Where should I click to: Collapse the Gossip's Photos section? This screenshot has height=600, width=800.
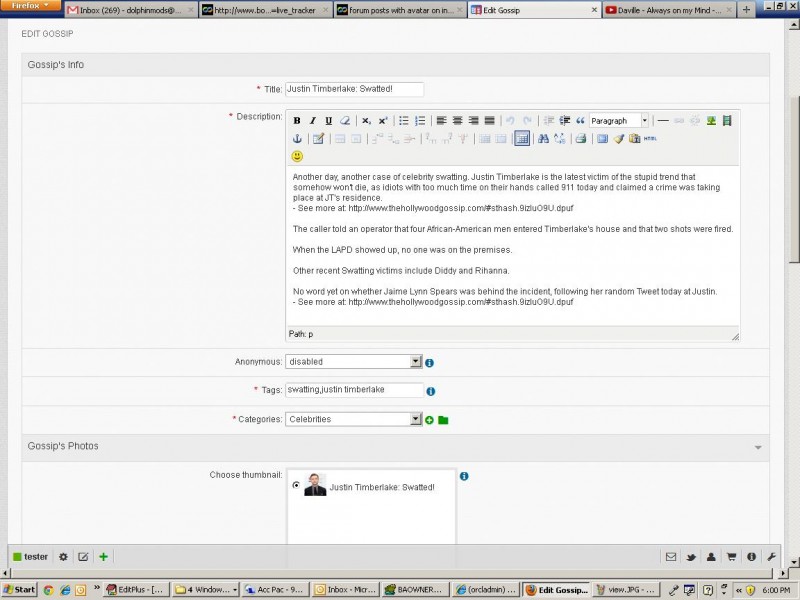[758, 447]
